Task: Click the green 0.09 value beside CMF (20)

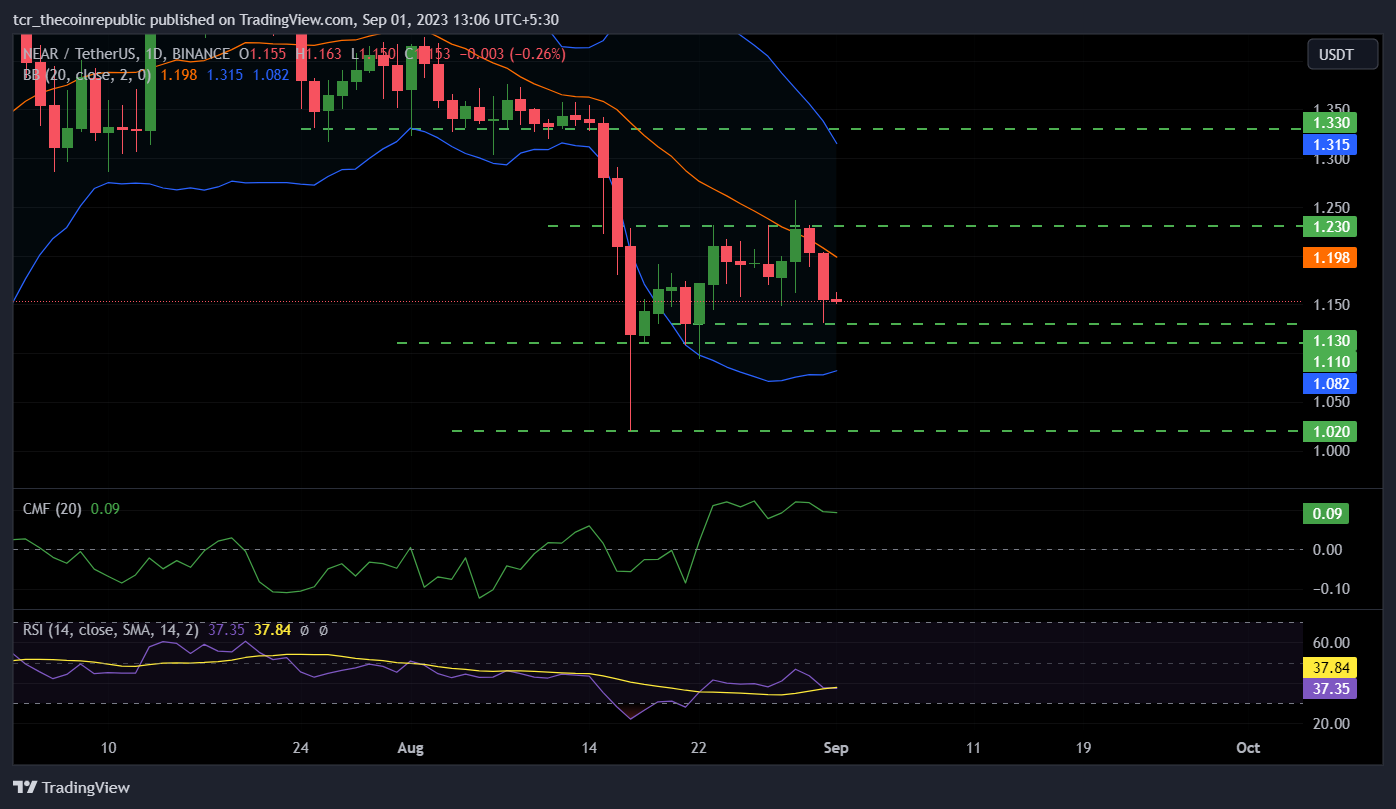Action: coord(105,508)
